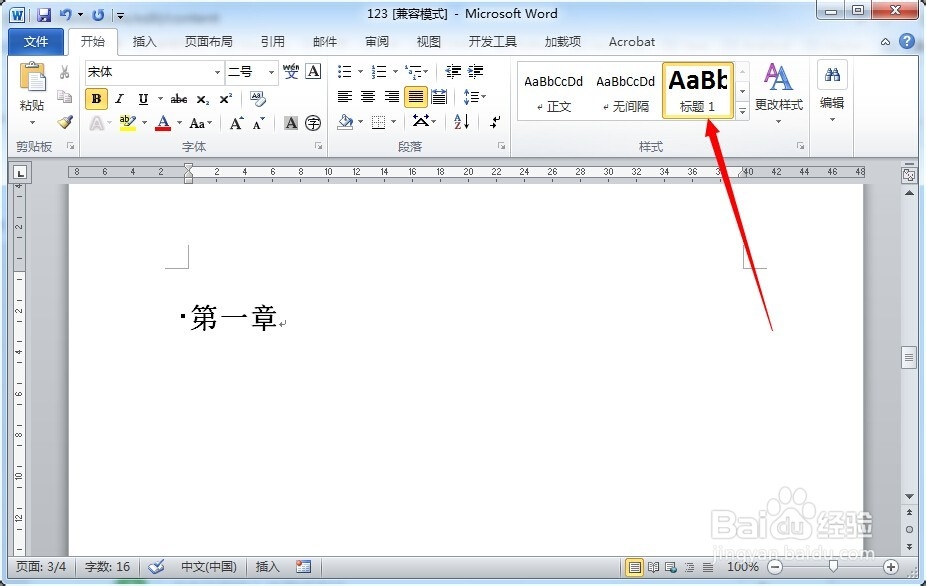Open the 编辑 Editing group
The height and width of the screenshot is (586, 926).
click(x=832, y=92)
